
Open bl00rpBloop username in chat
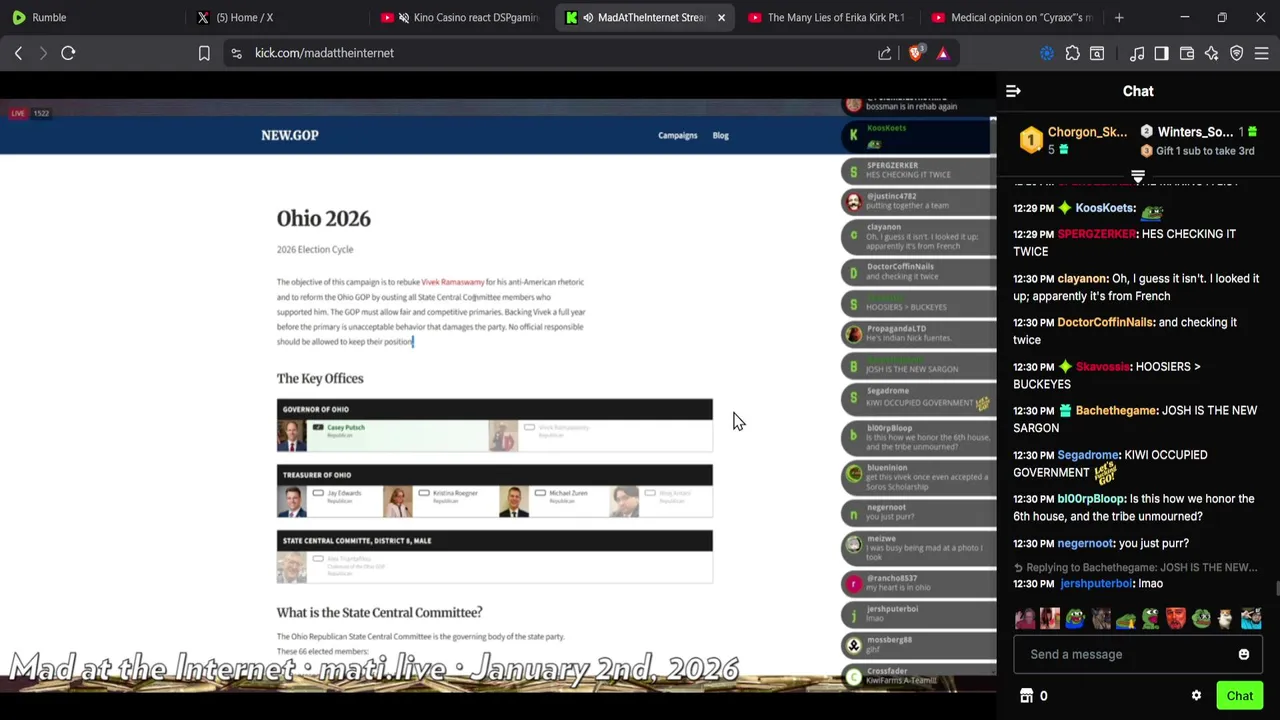(1090, 499)
